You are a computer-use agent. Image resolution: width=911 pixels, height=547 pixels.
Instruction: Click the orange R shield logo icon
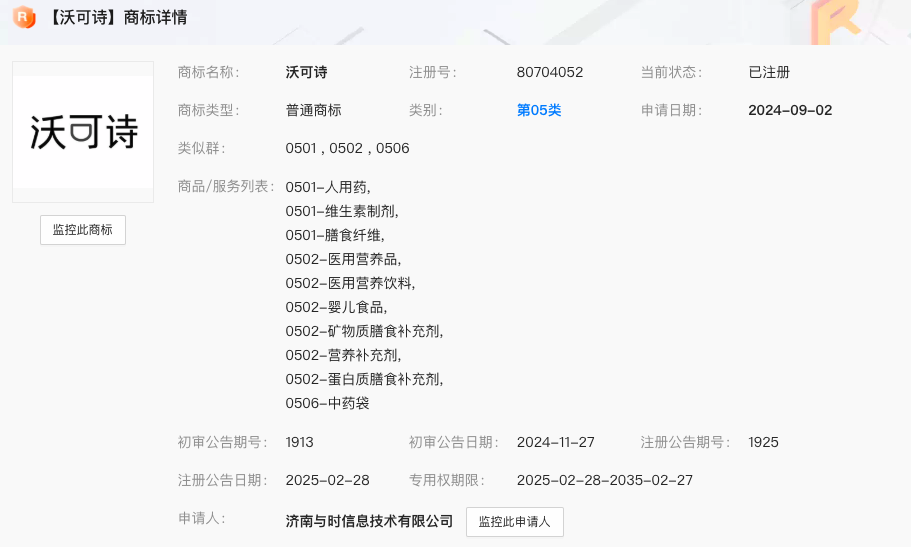click(x=24, y=17)
